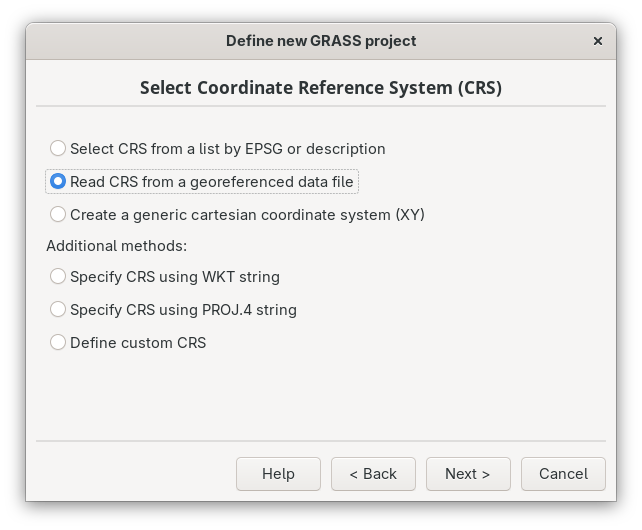The width and height of the screenshot is (642, 530).
Task: Click the 'Select Coordinate Reference System (CRS)' heading
Action: (320, 88)
